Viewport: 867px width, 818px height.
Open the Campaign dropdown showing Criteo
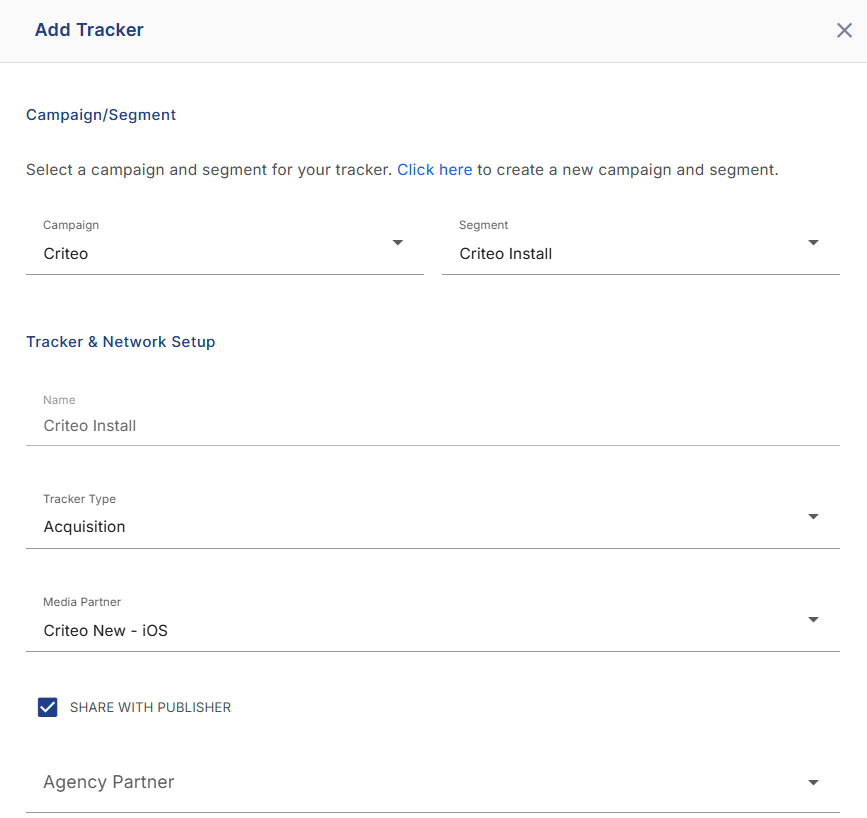click(x=224, y=243)
